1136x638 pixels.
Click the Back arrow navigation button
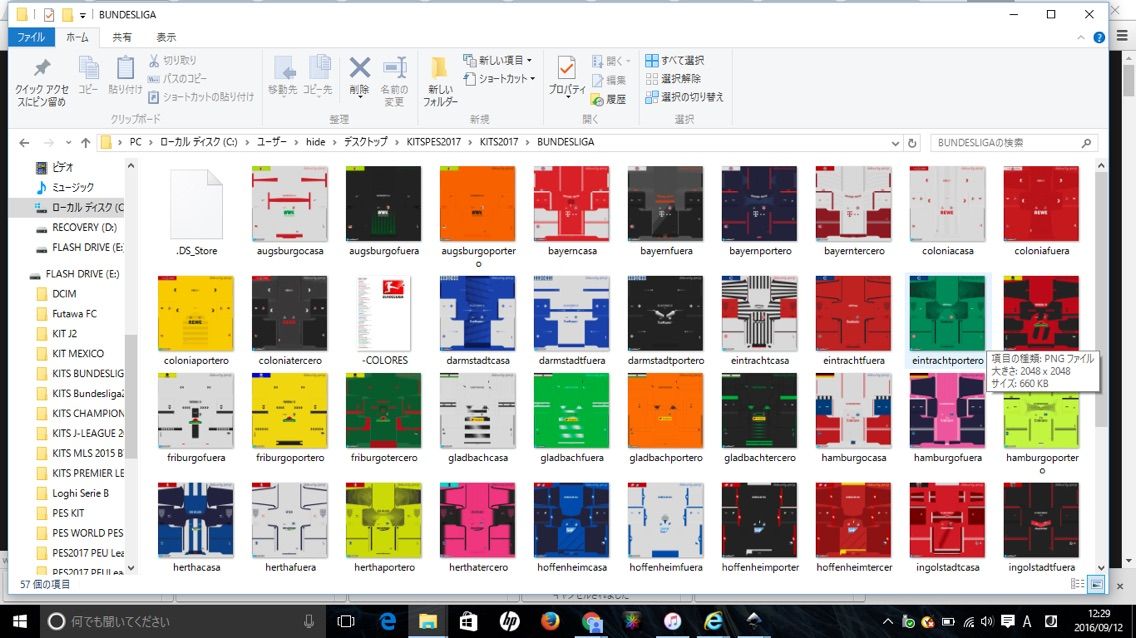(x=24, y=143)
